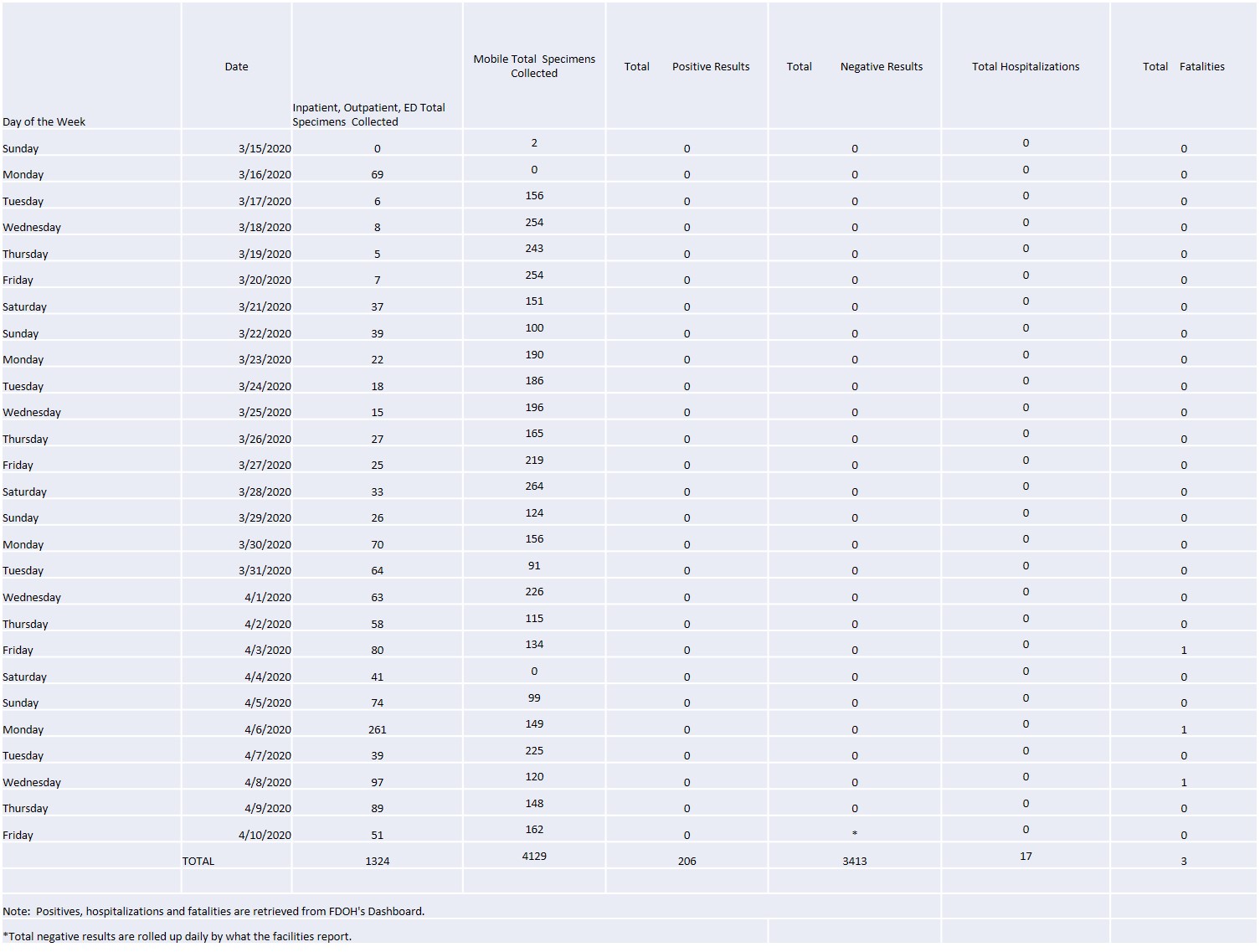Select the note about FDOH's Dashboard
1260x952 pixels.
213,911
